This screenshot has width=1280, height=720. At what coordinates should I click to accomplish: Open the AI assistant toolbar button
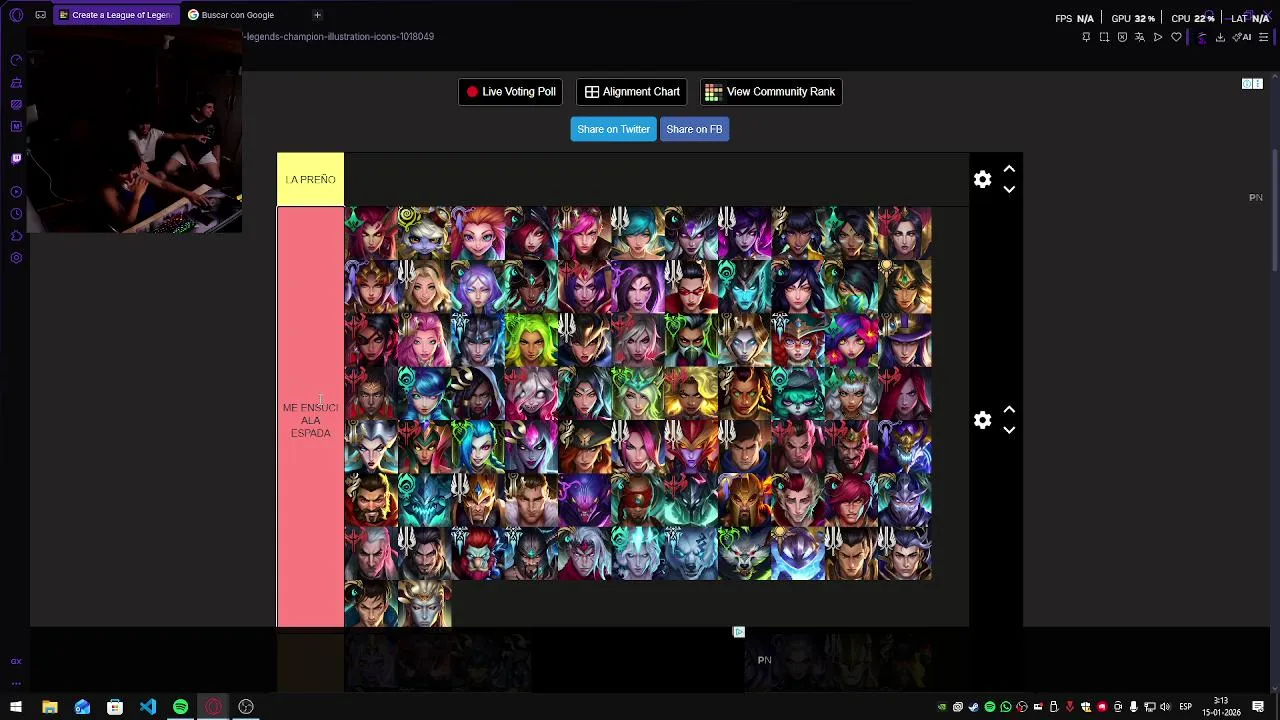(1242, 37)
